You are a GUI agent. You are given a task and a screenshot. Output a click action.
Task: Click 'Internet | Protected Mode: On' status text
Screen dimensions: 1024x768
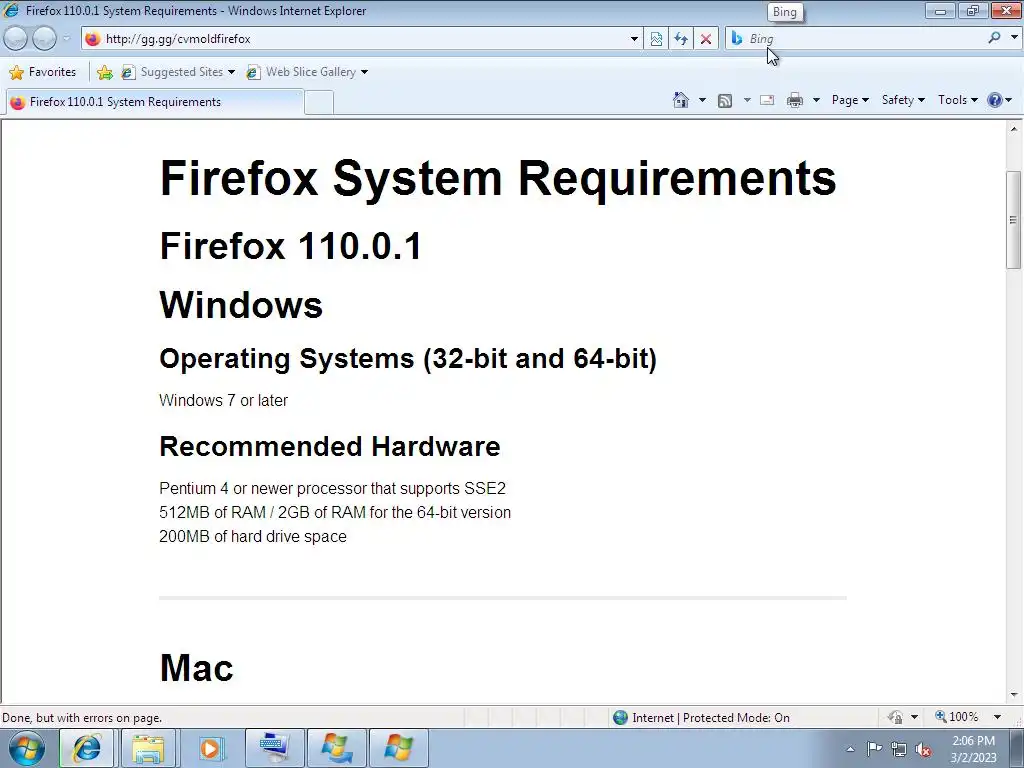pos(711,718)
